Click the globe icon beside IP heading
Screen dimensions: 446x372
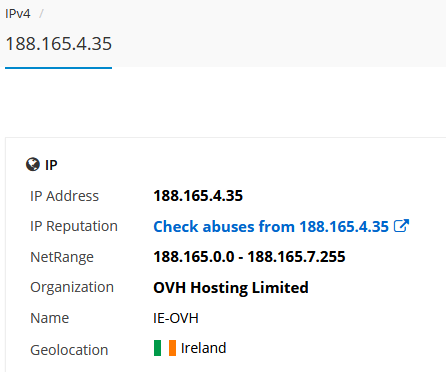pos(33,165)
